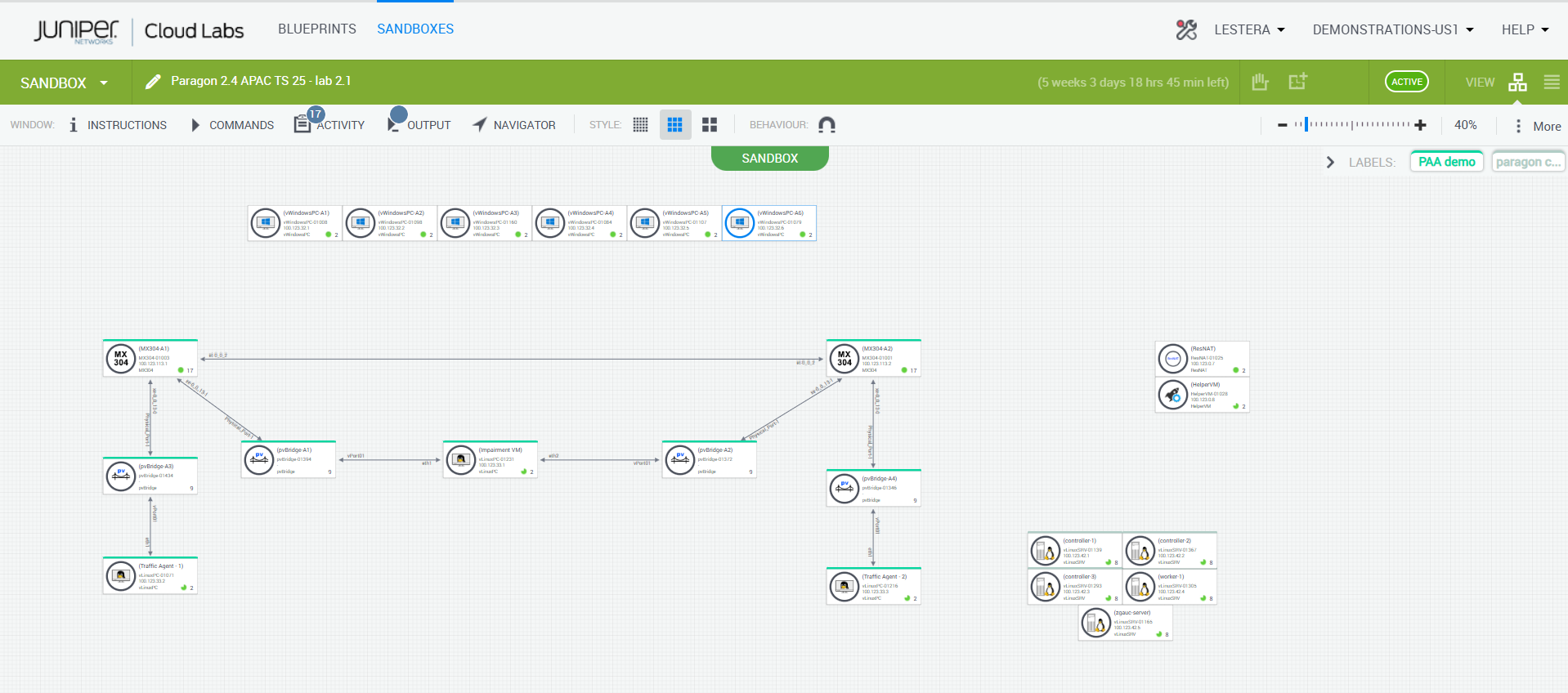The width and height of the screenshot is (1568, 693).
Task: Open the SANDBOX dropdown menu
Action: click(x=65, y=83)
